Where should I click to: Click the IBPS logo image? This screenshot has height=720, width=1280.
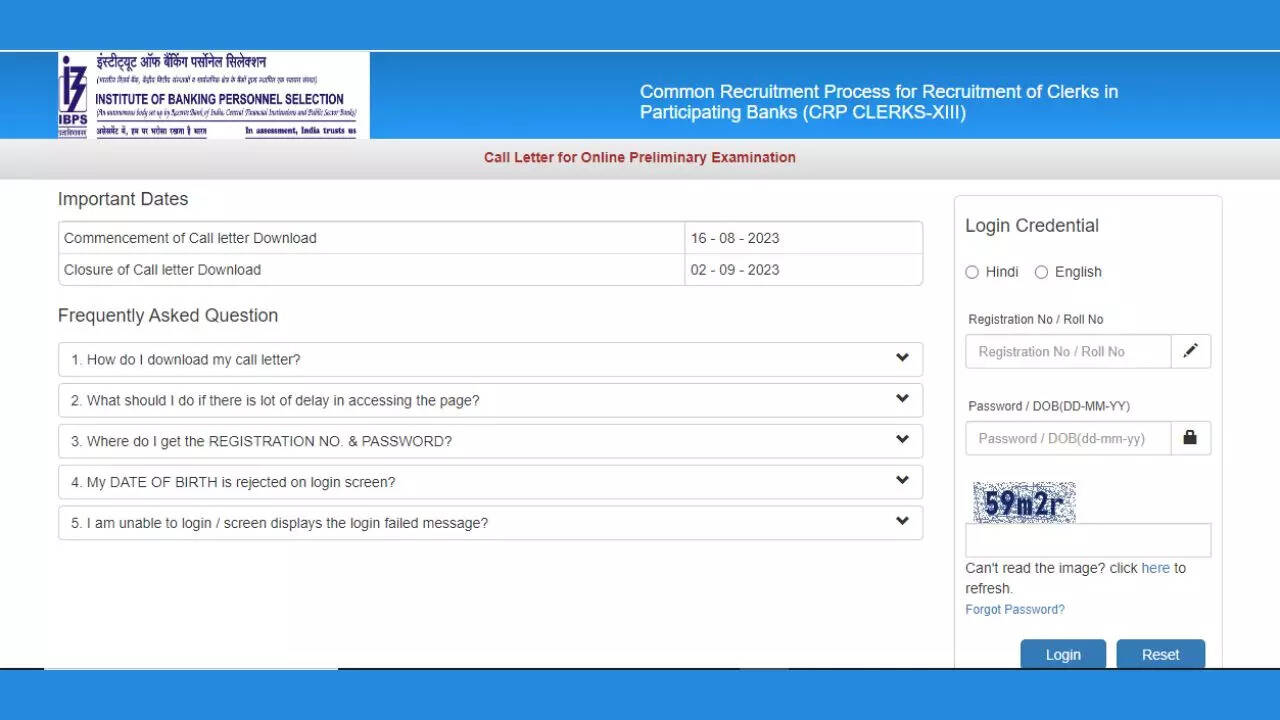(213, 95)
